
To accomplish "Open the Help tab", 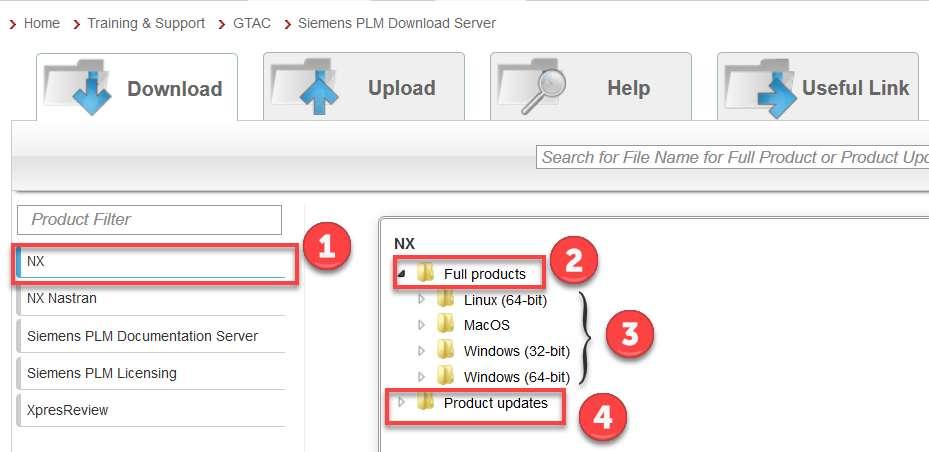I will (x=591, y=86).
